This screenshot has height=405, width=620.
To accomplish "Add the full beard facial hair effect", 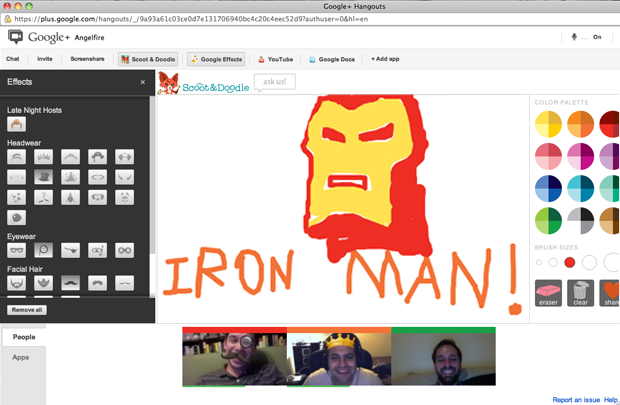I will click(43, 283).
